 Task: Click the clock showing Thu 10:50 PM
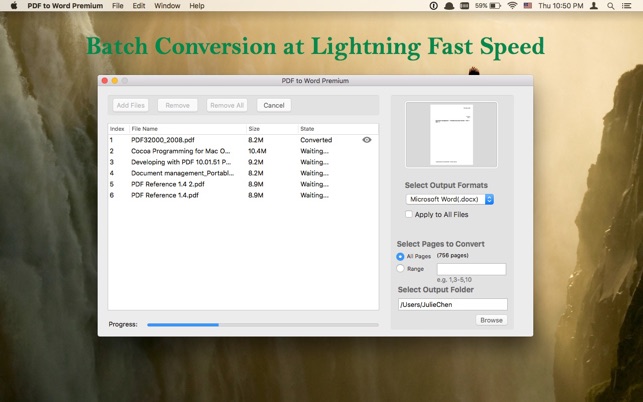tap(561, 6)
